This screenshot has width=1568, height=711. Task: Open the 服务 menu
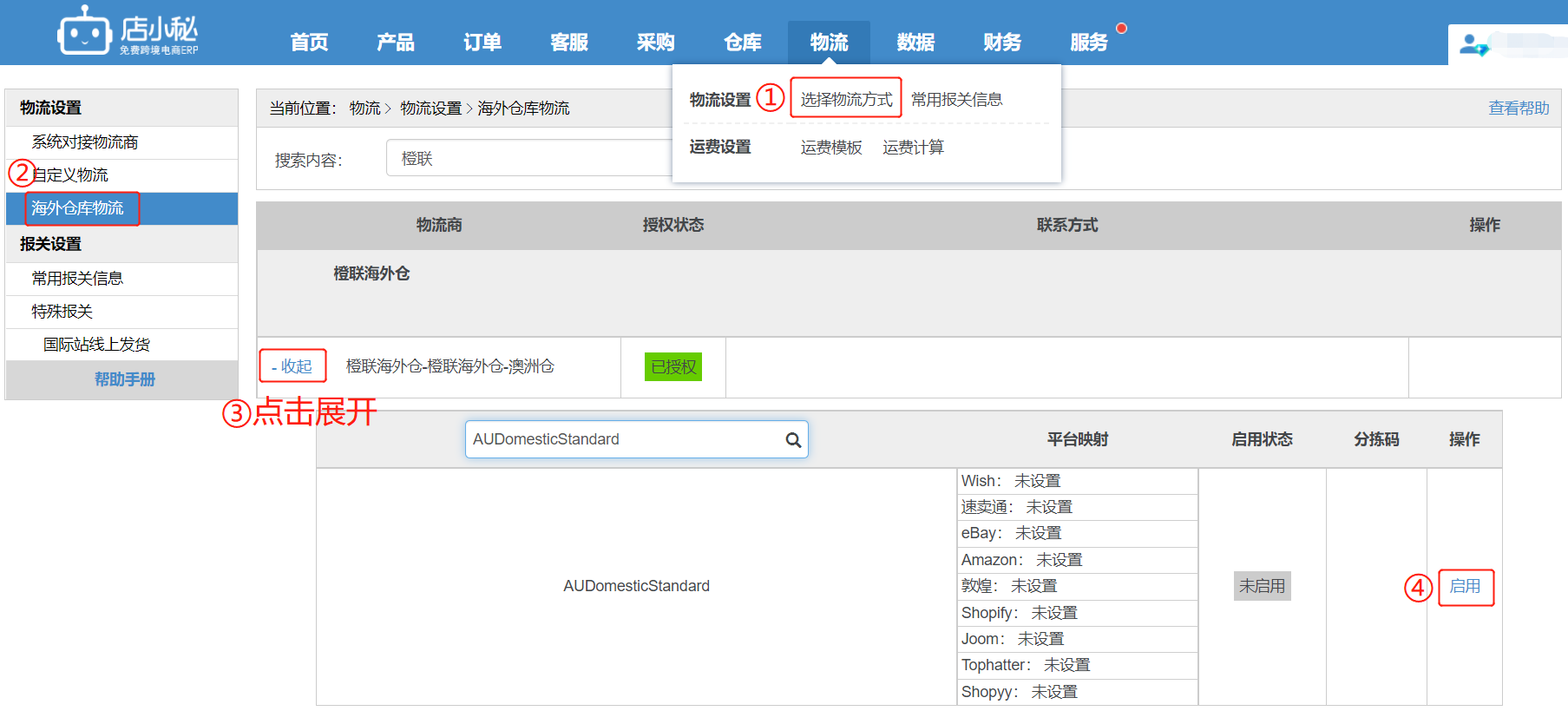1089,43
